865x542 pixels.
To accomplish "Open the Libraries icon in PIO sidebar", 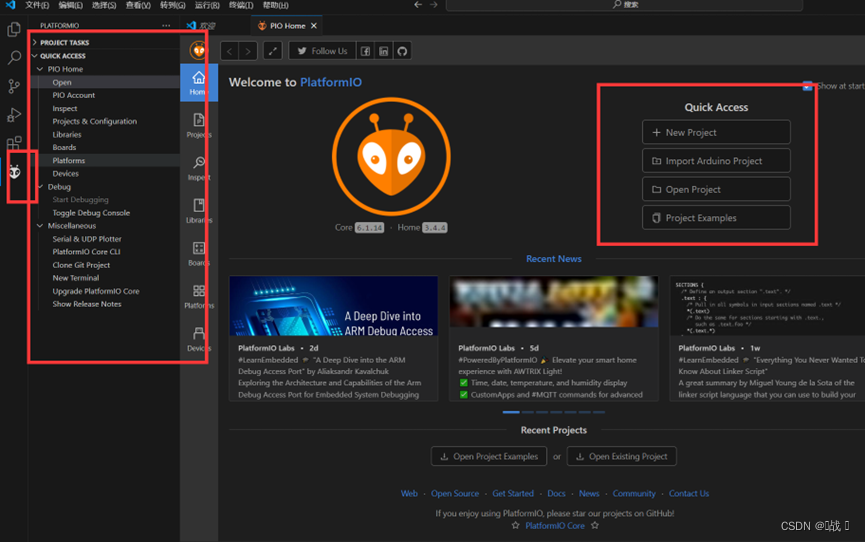I will (x=199, y=210).
